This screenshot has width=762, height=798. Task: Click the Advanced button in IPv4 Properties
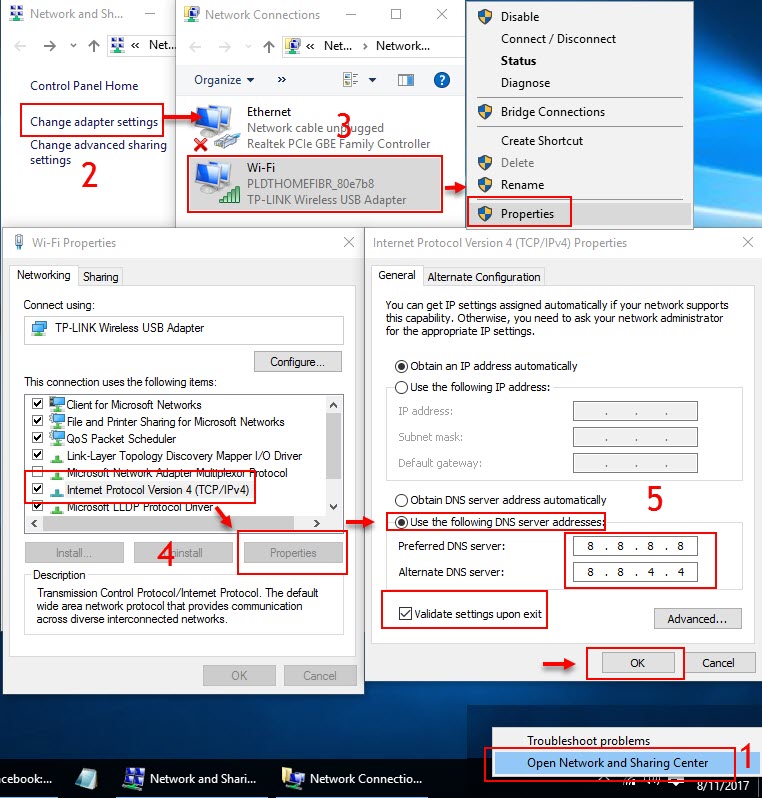[x=697, y=619]
